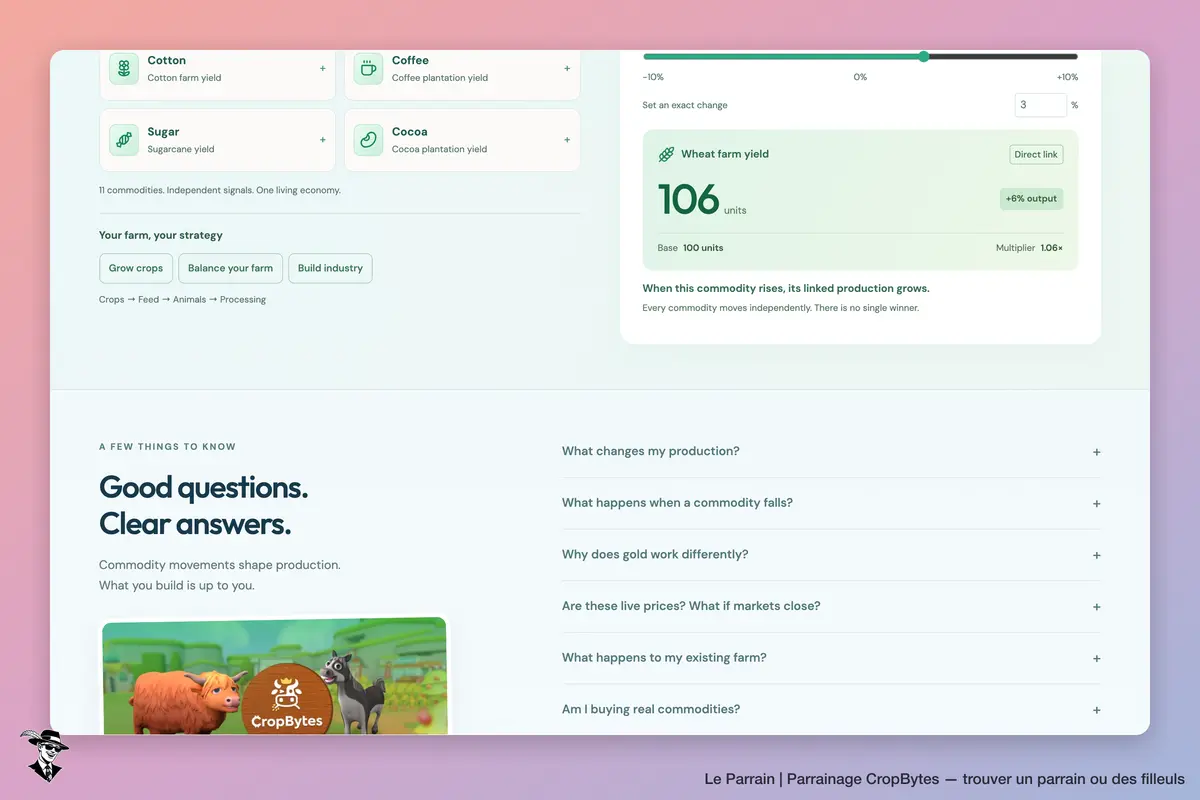Click the Direct link badge
1200x800 pixels.
tap(1036, 155)
